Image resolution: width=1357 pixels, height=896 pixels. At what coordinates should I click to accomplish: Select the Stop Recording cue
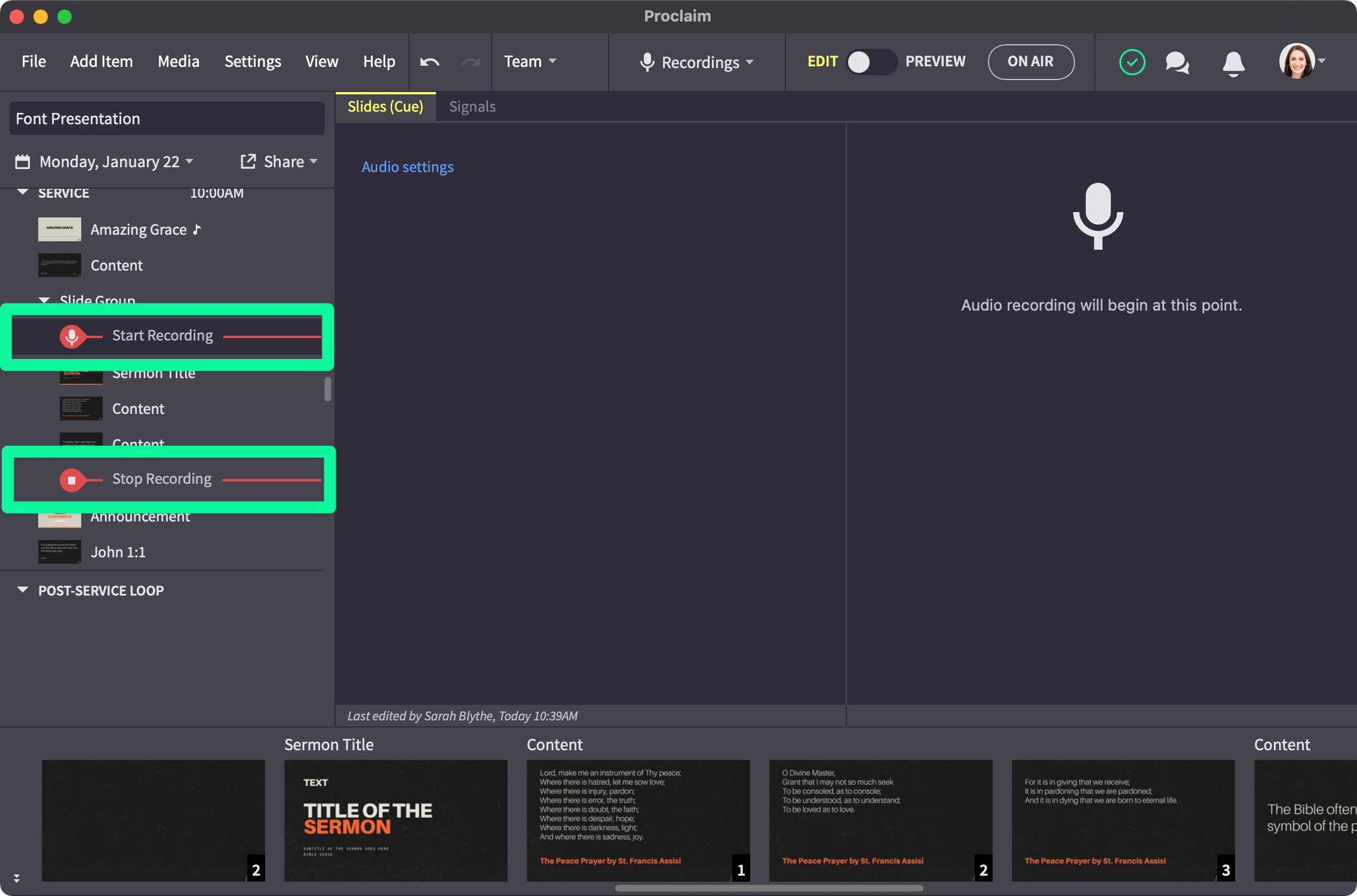(x=167, y=480)
